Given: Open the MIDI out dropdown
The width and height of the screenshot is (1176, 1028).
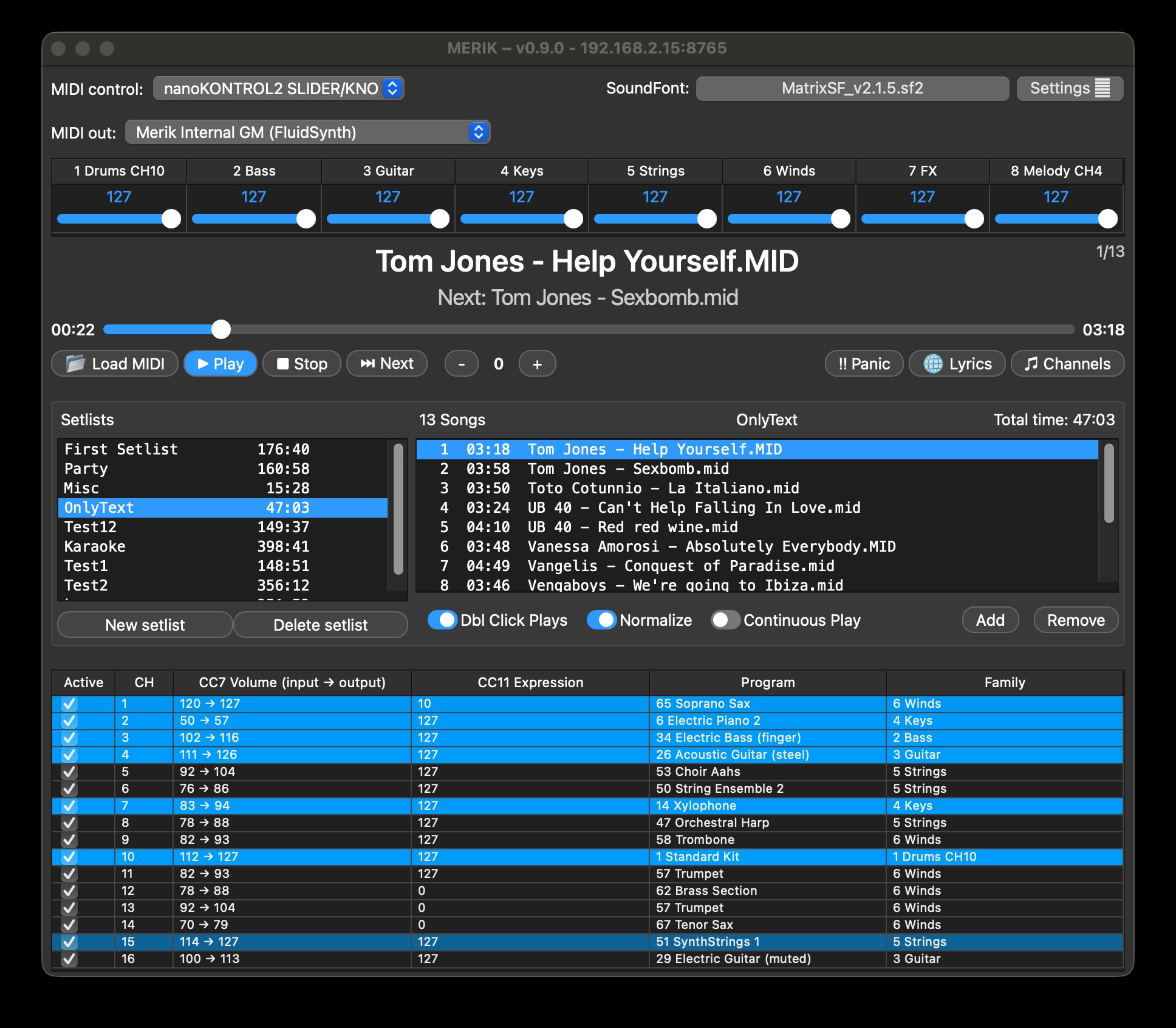Looking at the screenshot, I should click(x=307, y=132).
